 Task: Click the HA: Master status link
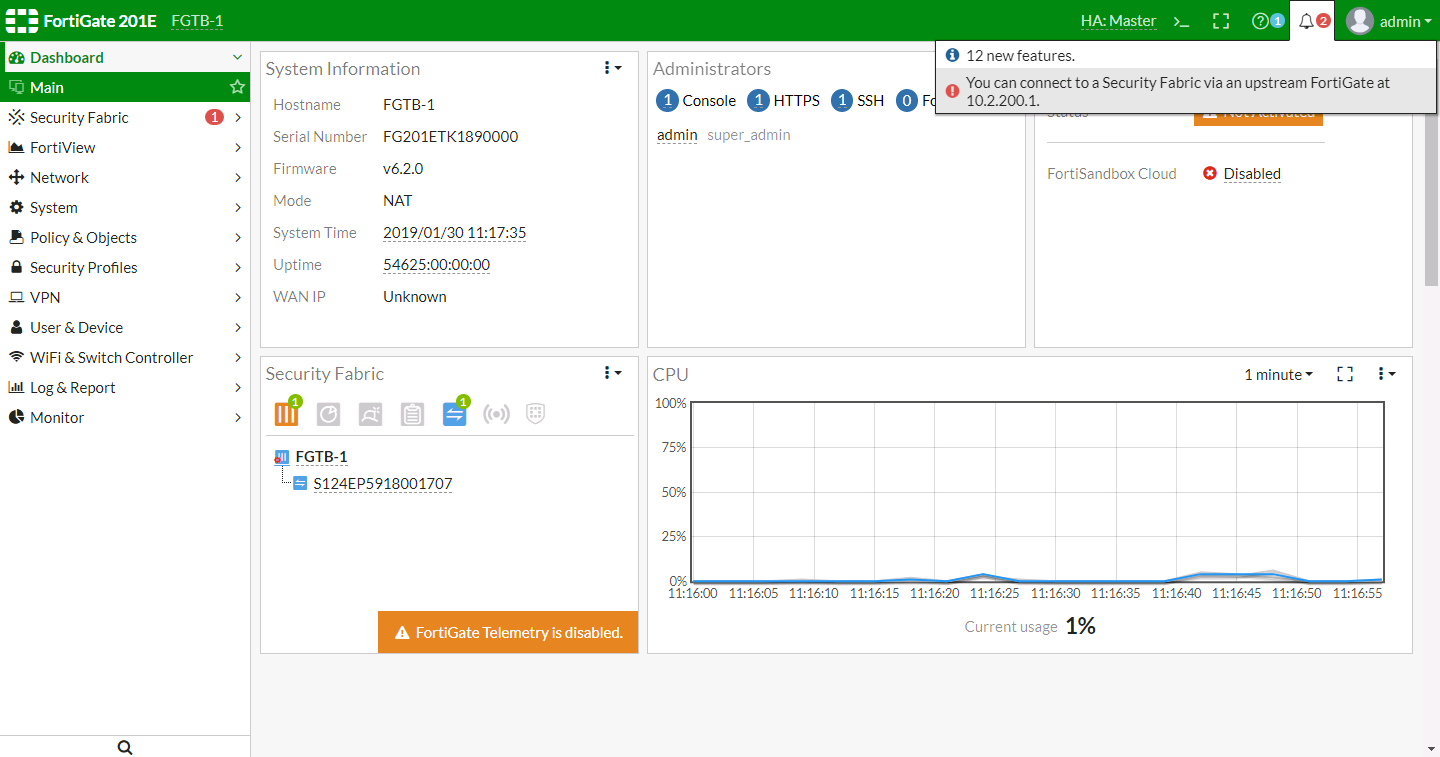pyautogui.click(x=1118, y=21)
